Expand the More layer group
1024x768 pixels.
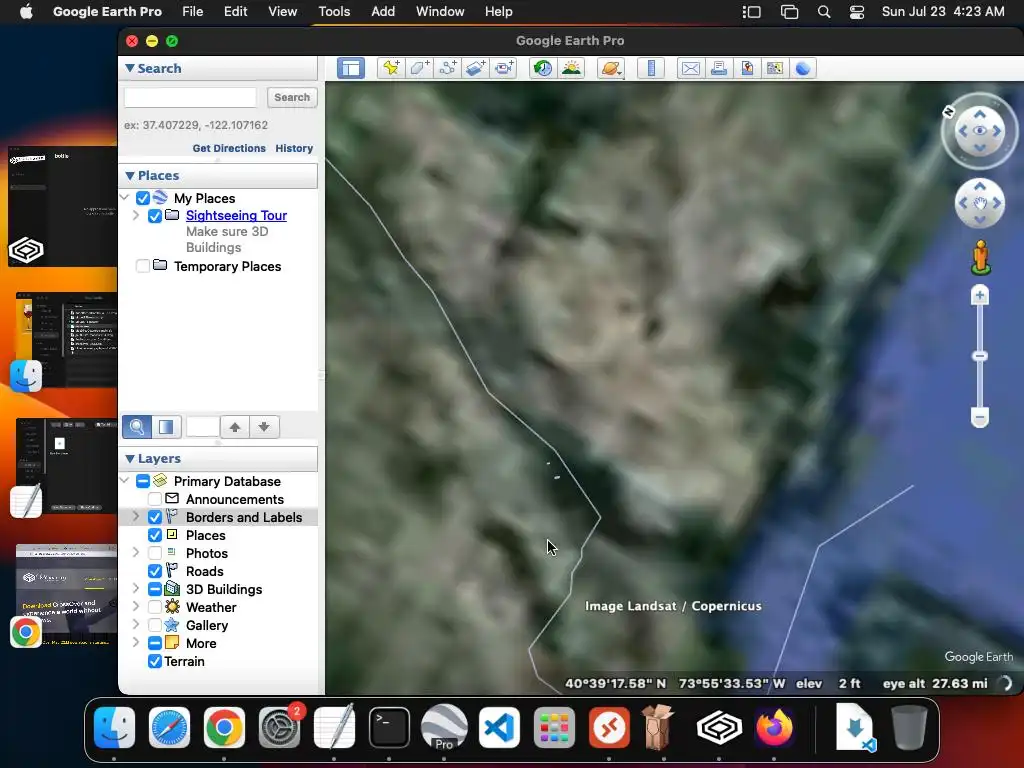pyautogui.click(x=136, y=643)
